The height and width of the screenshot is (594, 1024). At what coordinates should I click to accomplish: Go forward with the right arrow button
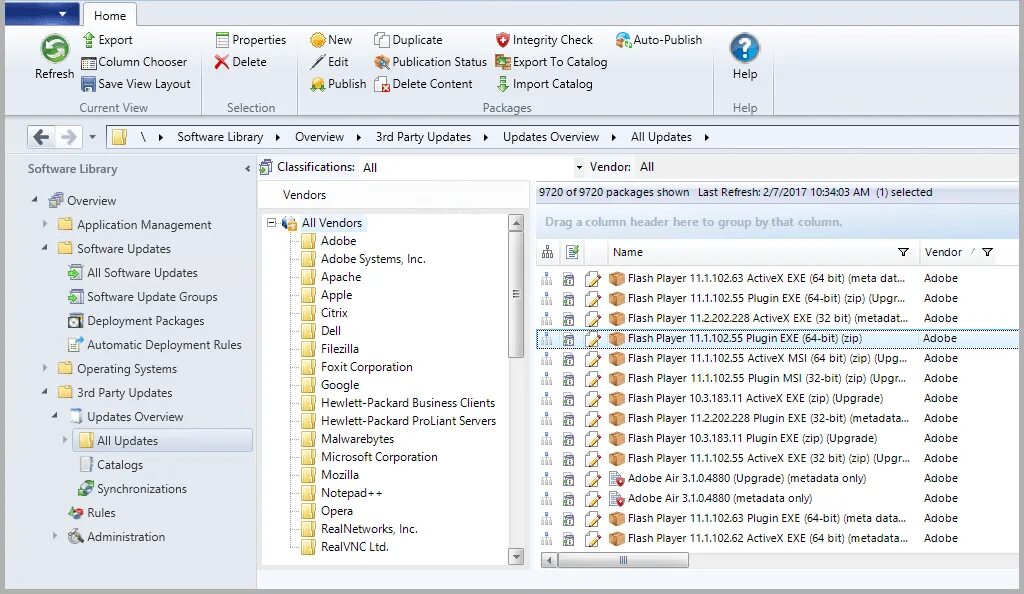point(68,137)
